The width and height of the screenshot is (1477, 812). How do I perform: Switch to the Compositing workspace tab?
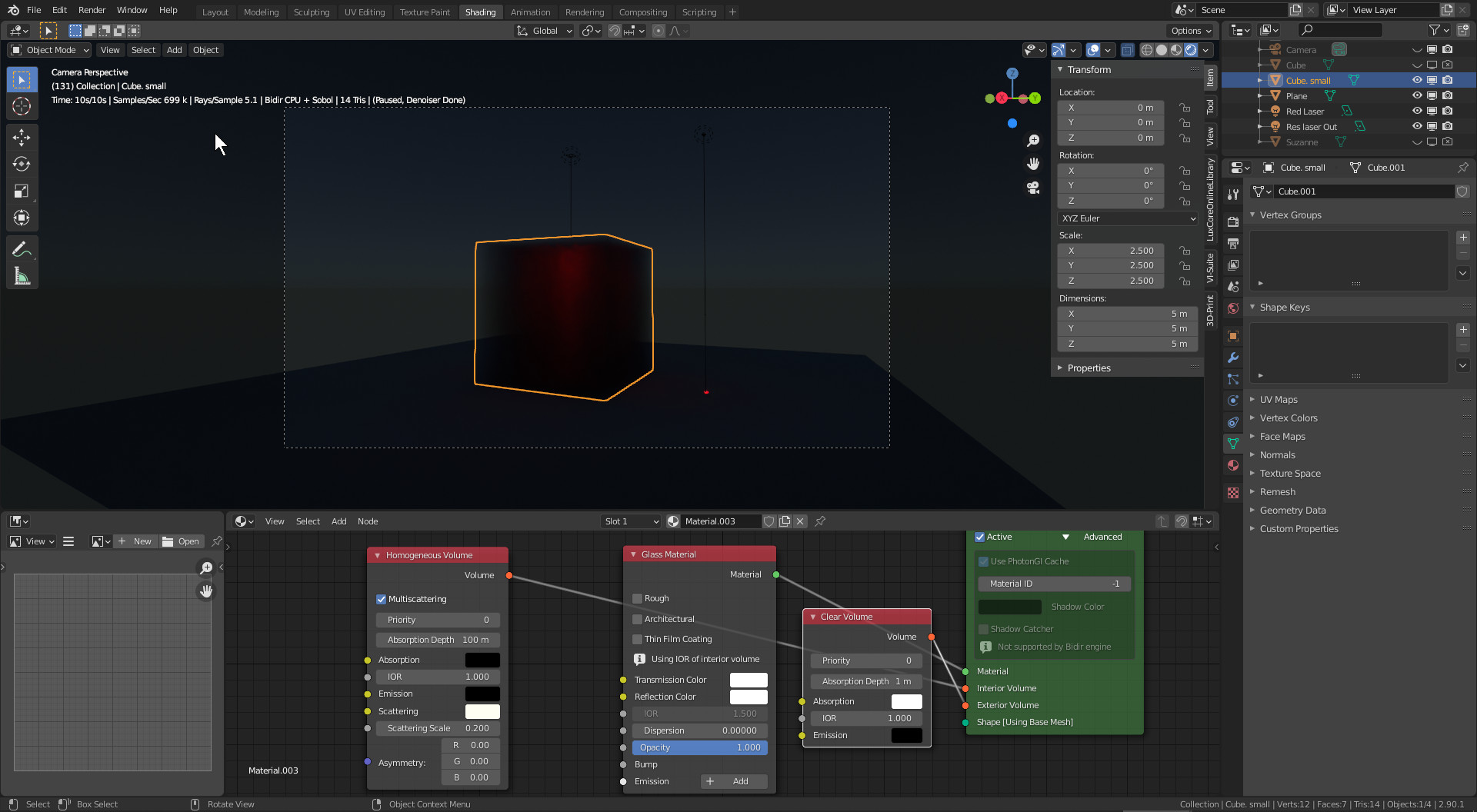[x=642, y=12]
